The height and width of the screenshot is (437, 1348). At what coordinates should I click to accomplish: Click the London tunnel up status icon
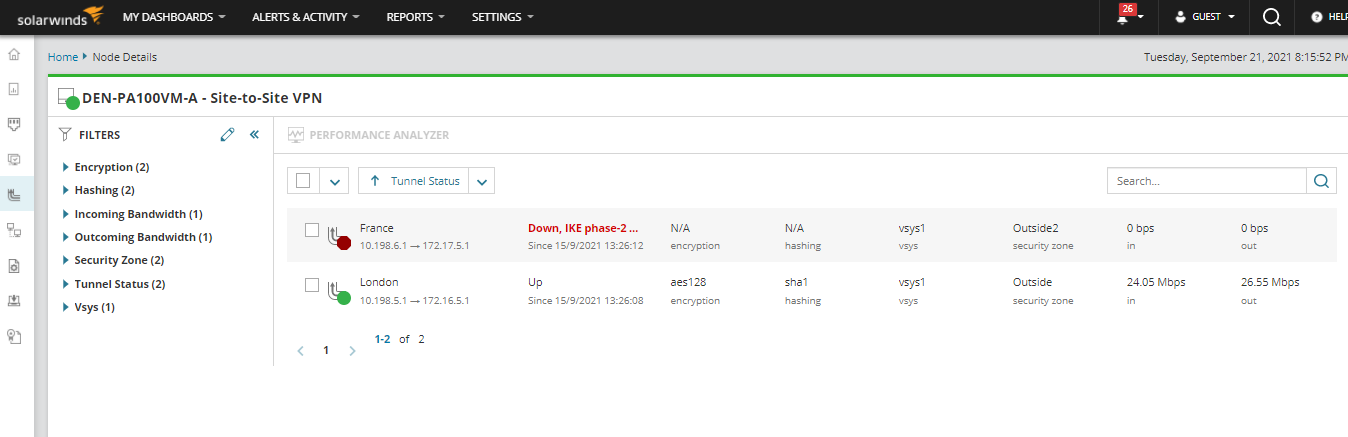click(x=338, y=291)
